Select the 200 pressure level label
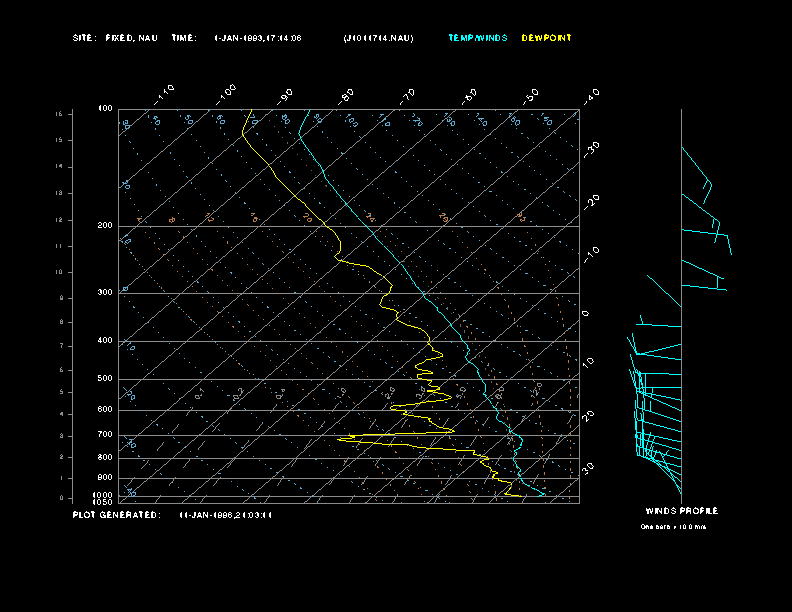The height and width of the screenshot is (612, 792). coord(105,226)
